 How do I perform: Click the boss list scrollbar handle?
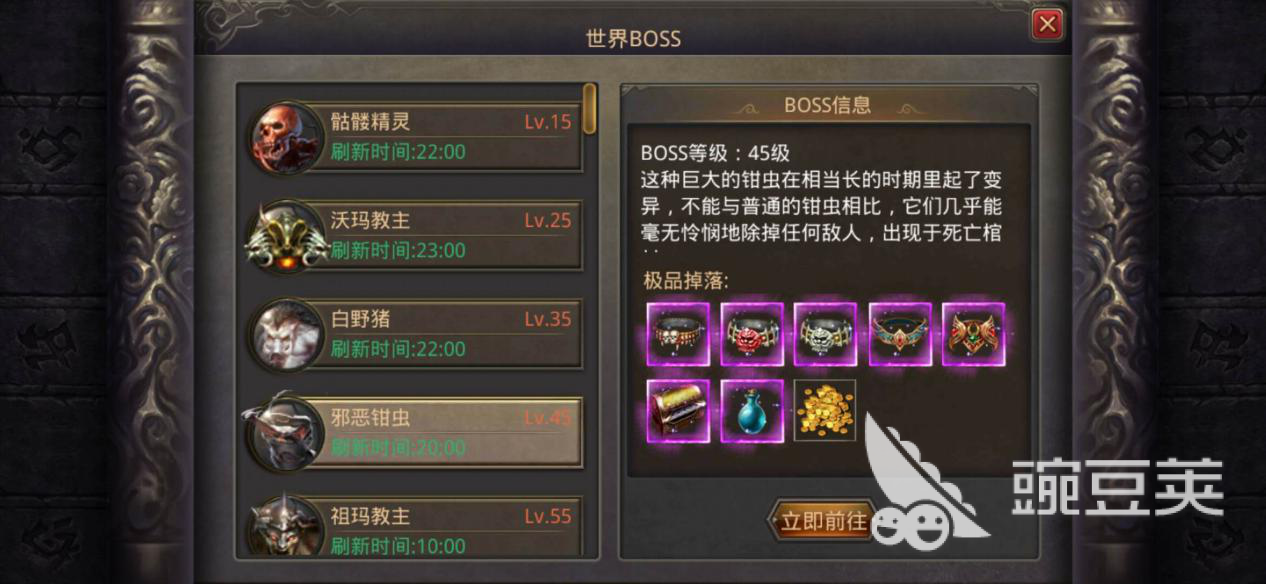point(590,108)
